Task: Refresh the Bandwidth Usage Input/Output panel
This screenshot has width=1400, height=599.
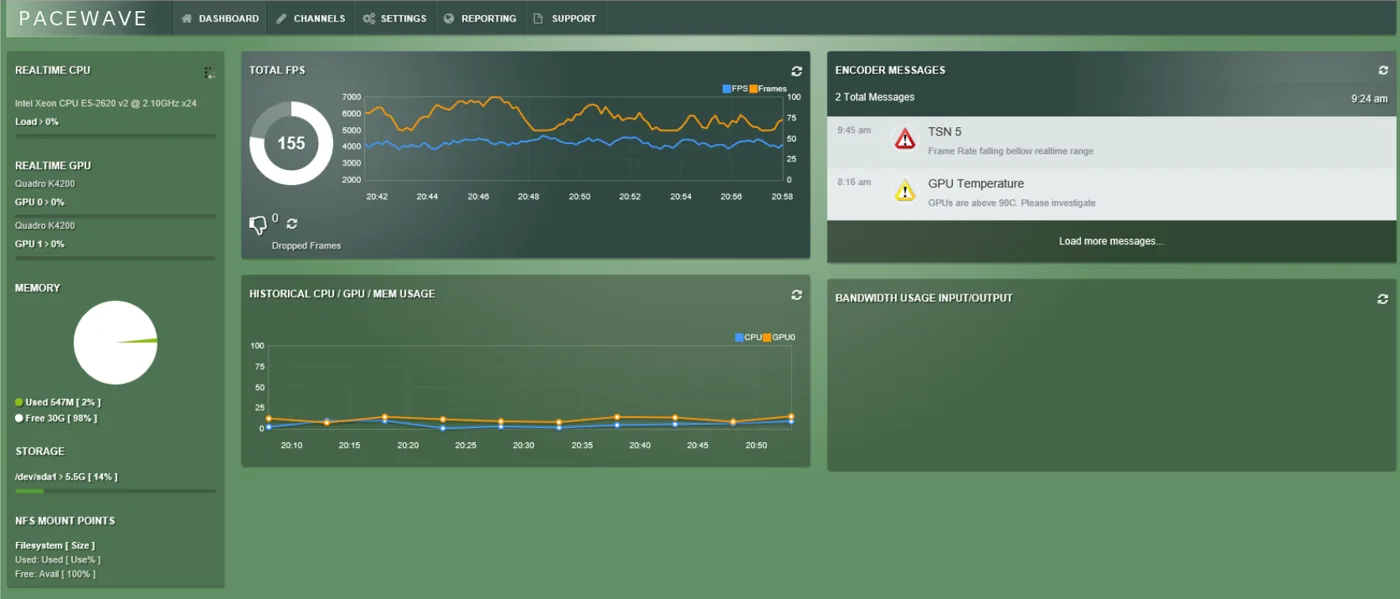Action: click(x=1383, y=299)
